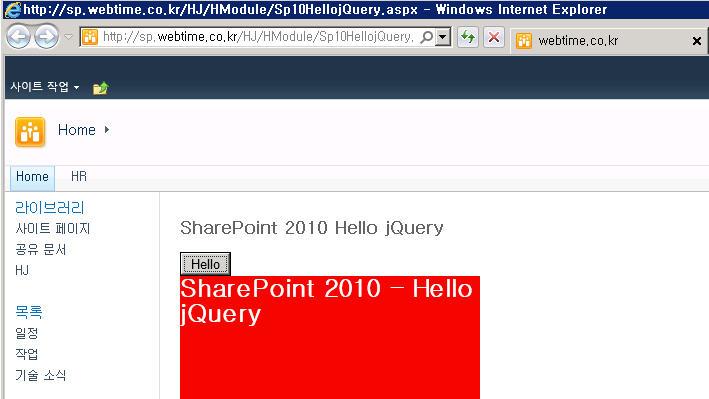Click the SharePoint 2010 Hello jQuery page title
This screenshot has height=399, width=709.
point(312,228)
